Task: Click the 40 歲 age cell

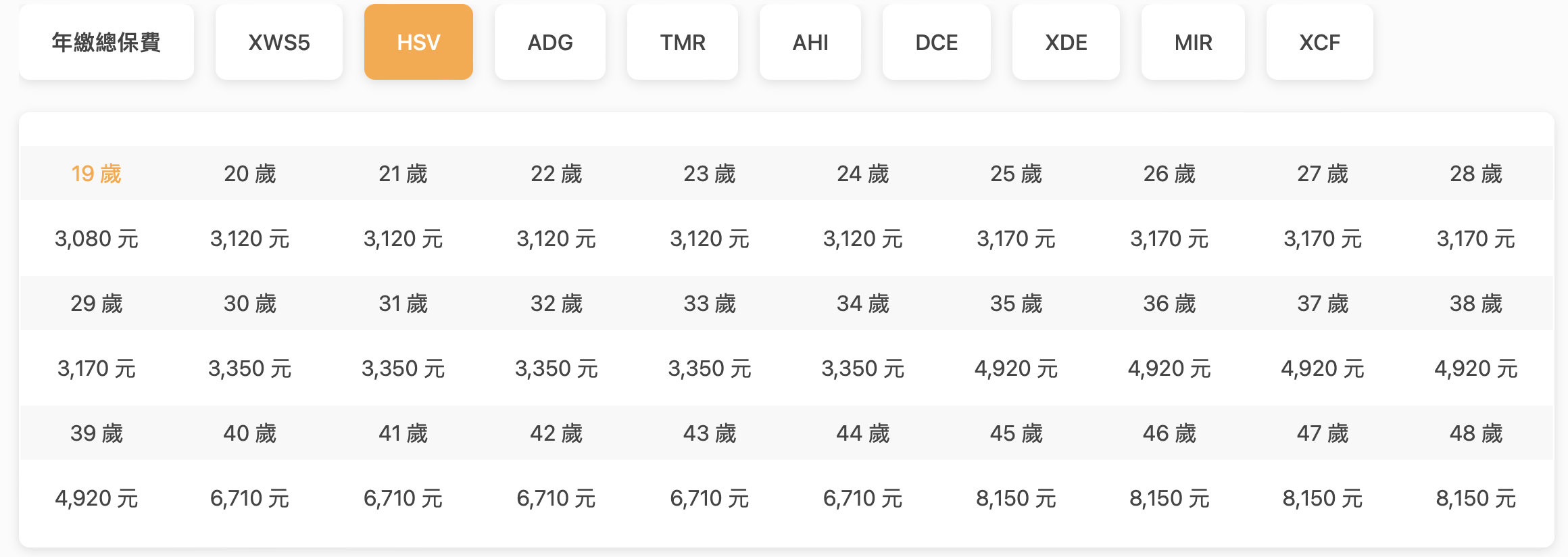Action: (x=250, y=433)
